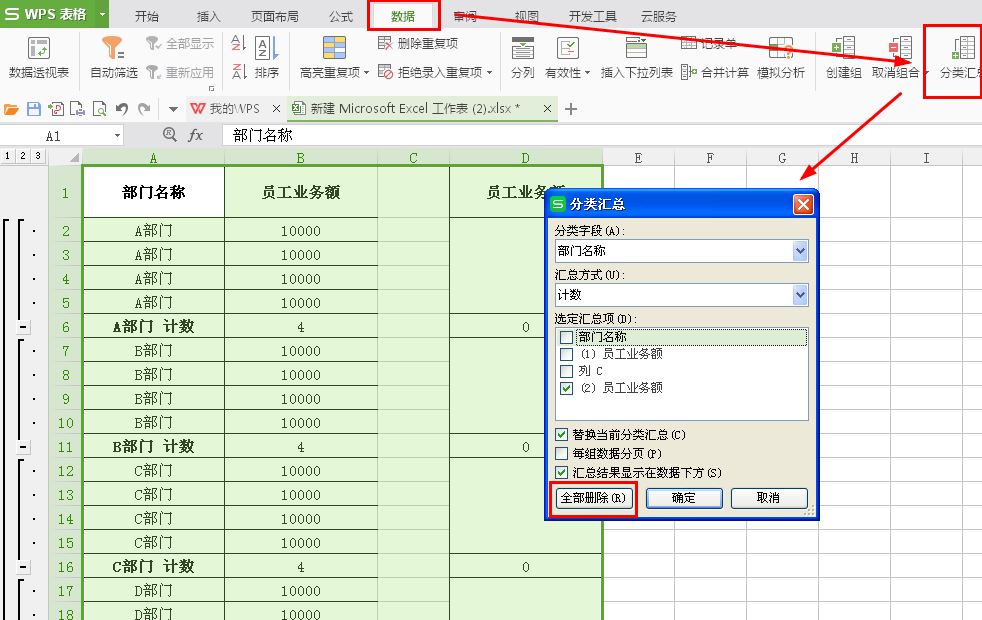The width and height of the screenshot is (982, 620).
Task: Click the 全部显示 show all icon
Action: pos(154,43)
